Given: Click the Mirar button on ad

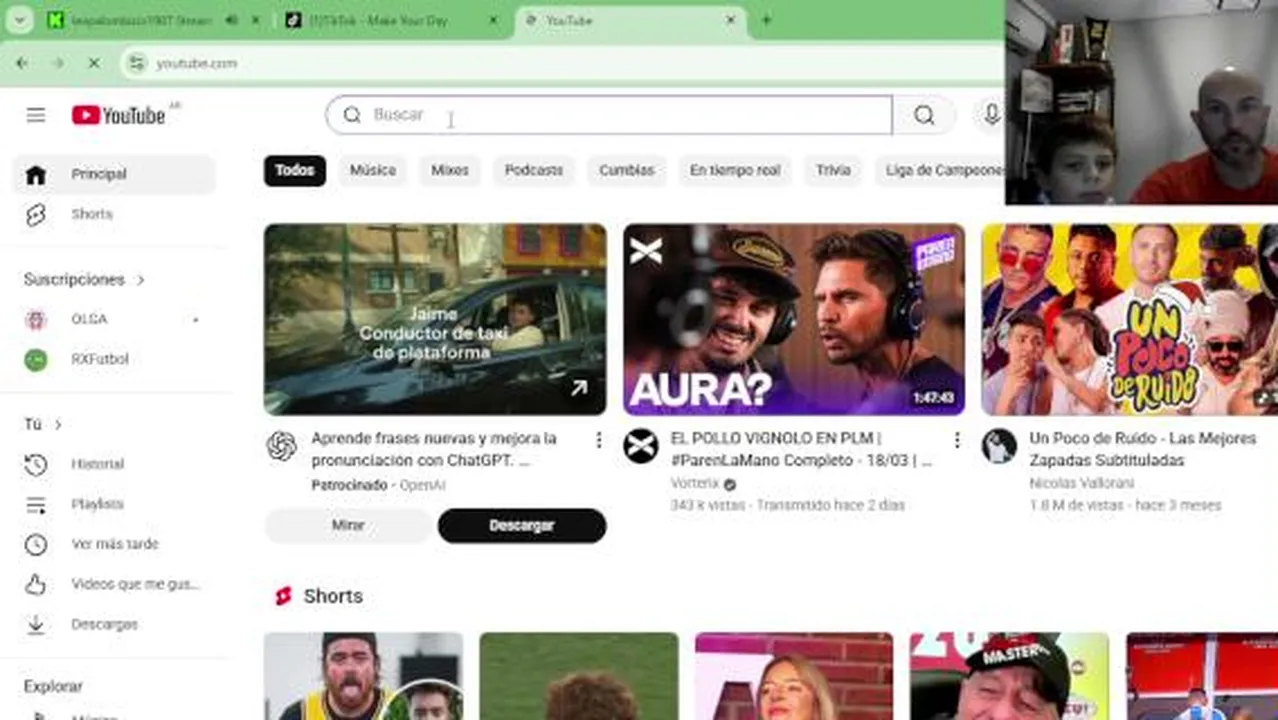Looking at the screenshot, I should point(348,525).
